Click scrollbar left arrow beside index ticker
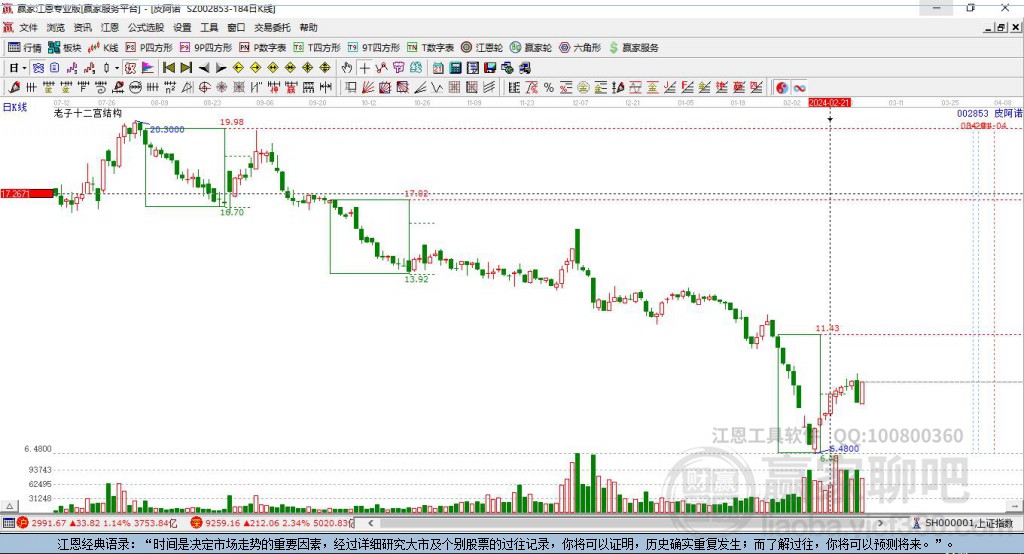Image resolution: width=1024 pixels, height=554 pixels. [371, 523]
